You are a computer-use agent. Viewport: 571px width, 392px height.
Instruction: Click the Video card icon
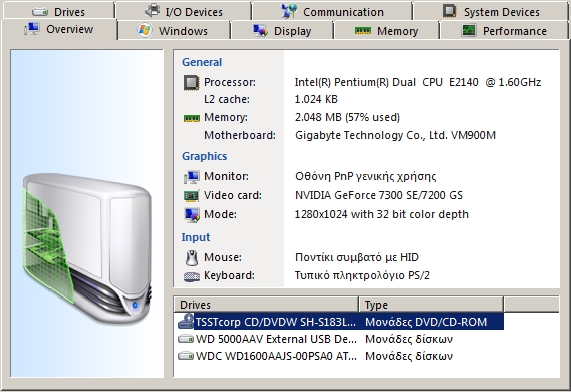click(192, 196)
